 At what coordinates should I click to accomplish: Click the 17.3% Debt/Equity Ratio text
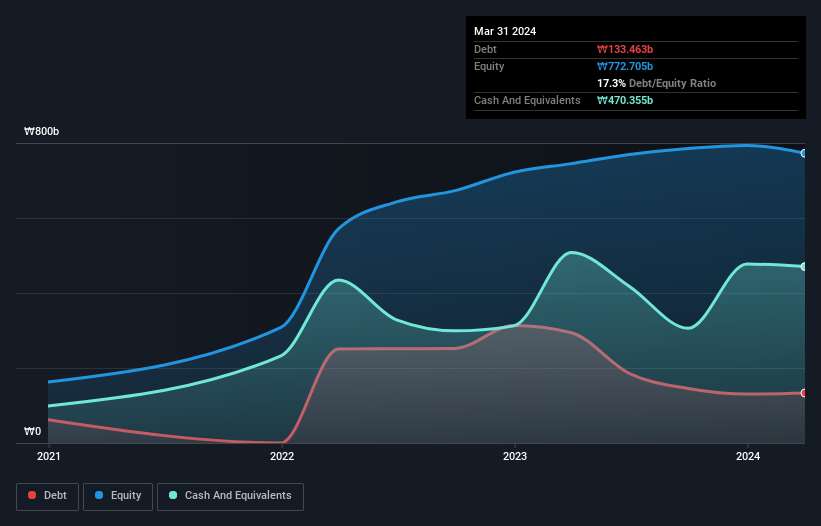(657, 83)
